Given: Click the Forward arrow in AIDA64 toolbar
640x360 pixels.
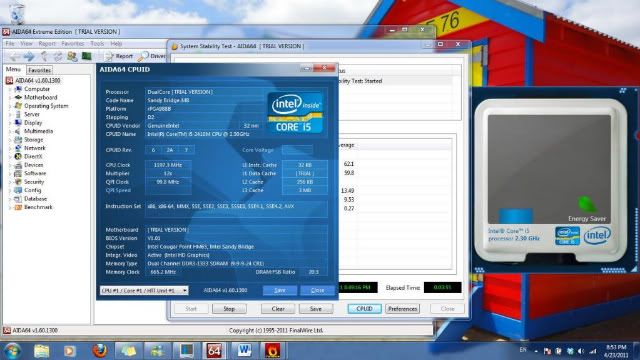Looking at the screenshot, I should click(x=29, y=56).
